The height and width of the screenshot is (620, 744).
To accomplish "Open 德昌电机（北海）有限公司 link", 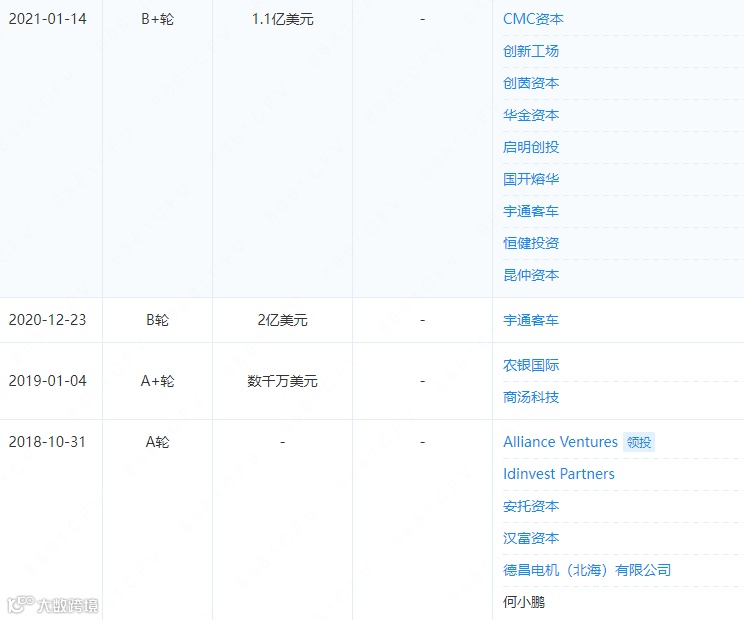I will click(587, 570).
